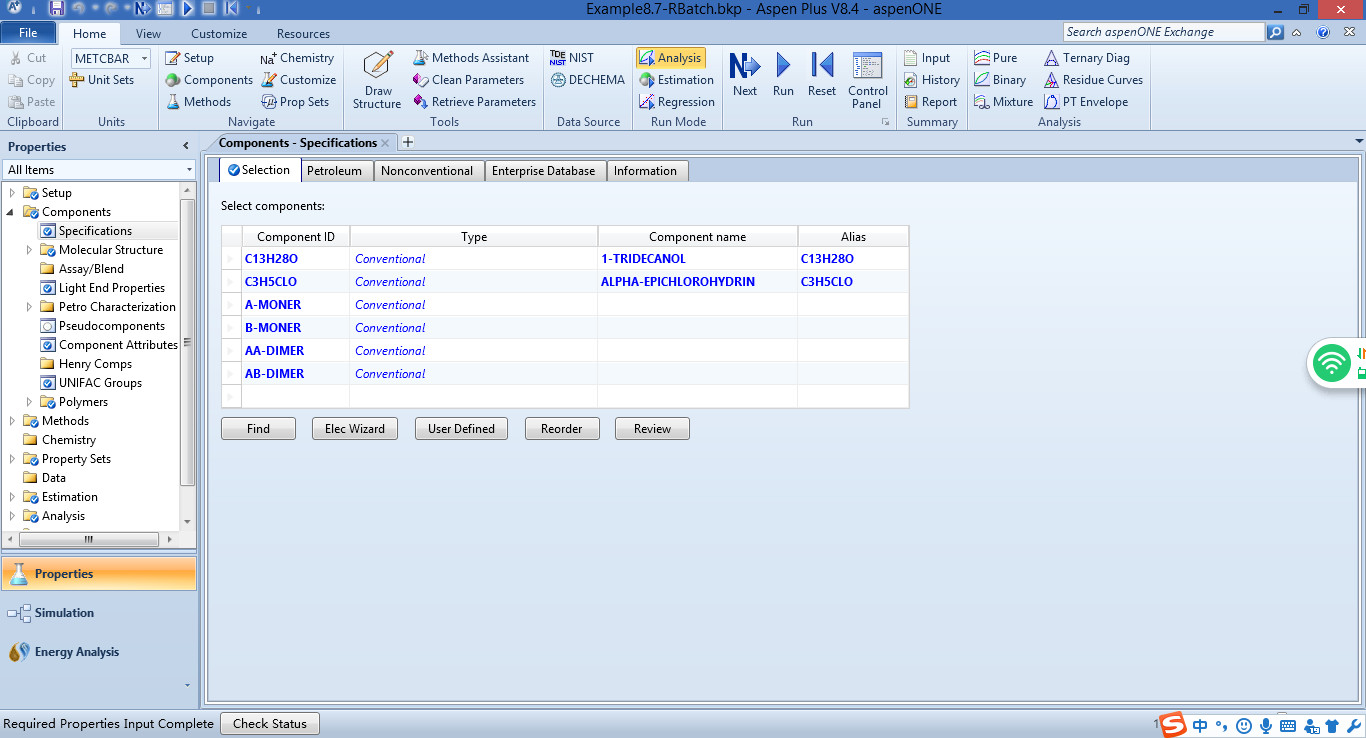Open the File menu
This screenshot has height=738, width=1366.
(x=28, y=33)
